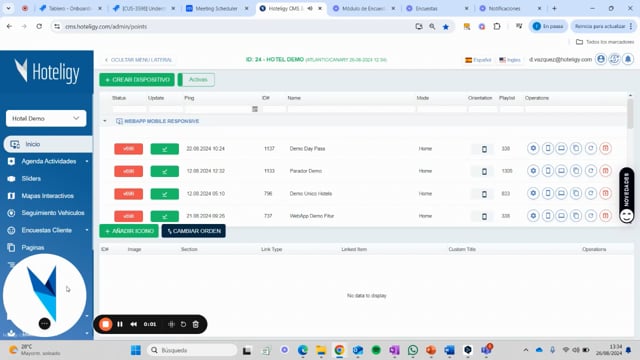Delete the Demo Day Pass device
The width and height of the screenshot is (640, 360).
[605, 149]
